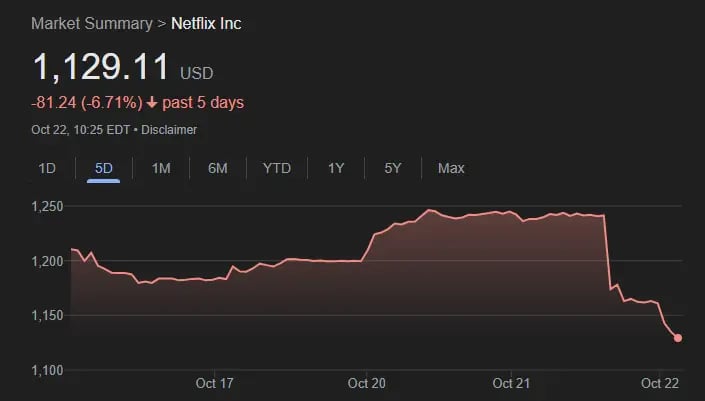Image resolution: width=705 pixels, height=401 pixels.
Task: Click the red down arrow icon
Action: click(151, 102)
